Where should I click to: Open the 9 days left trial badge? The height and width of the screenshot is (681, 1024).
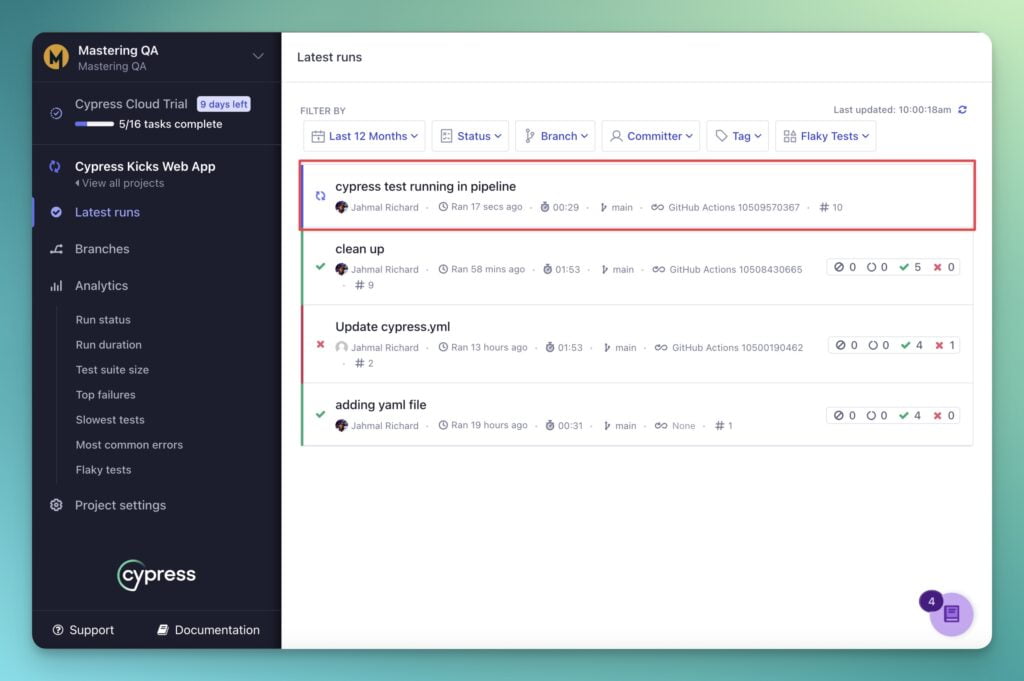click(x=224, y=104)
